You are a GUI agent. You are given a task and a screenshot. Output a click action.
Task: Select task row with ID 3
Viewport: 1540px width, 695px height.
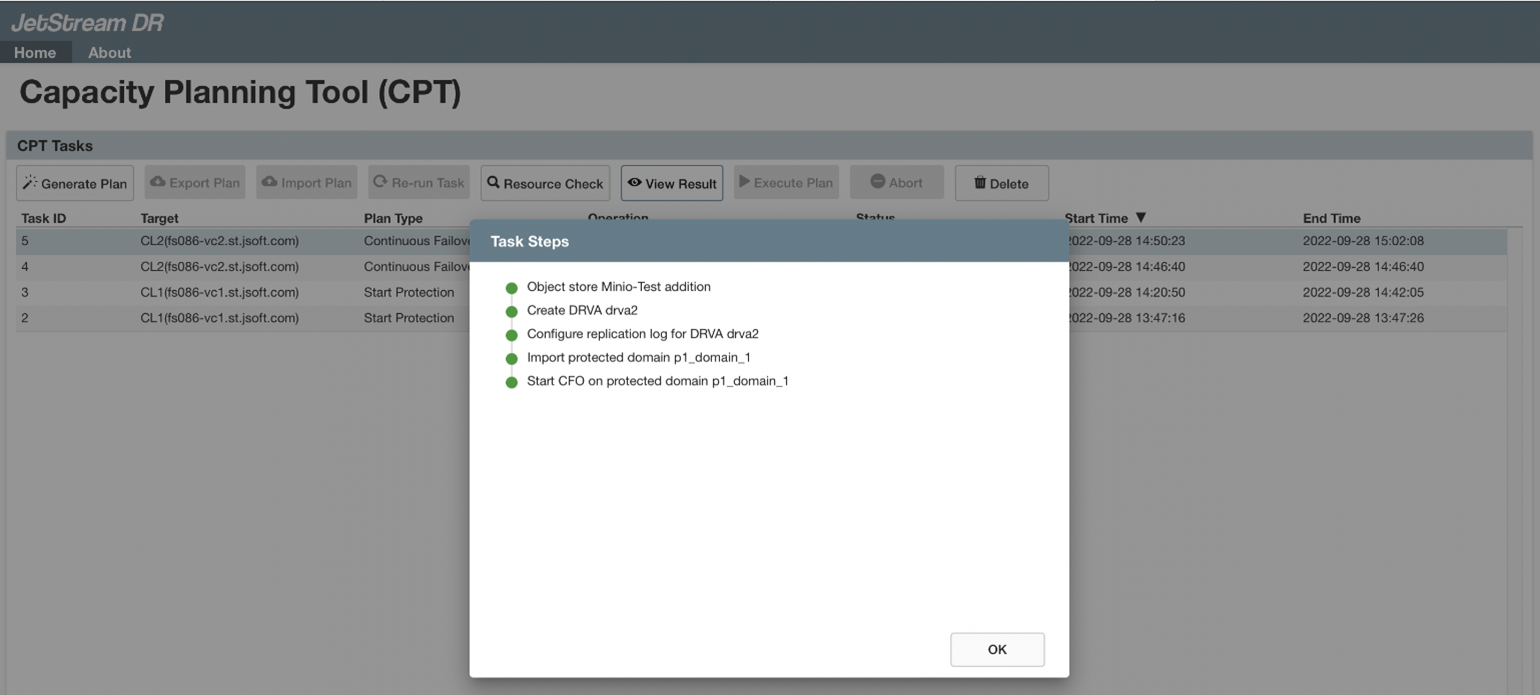point(240,293)
